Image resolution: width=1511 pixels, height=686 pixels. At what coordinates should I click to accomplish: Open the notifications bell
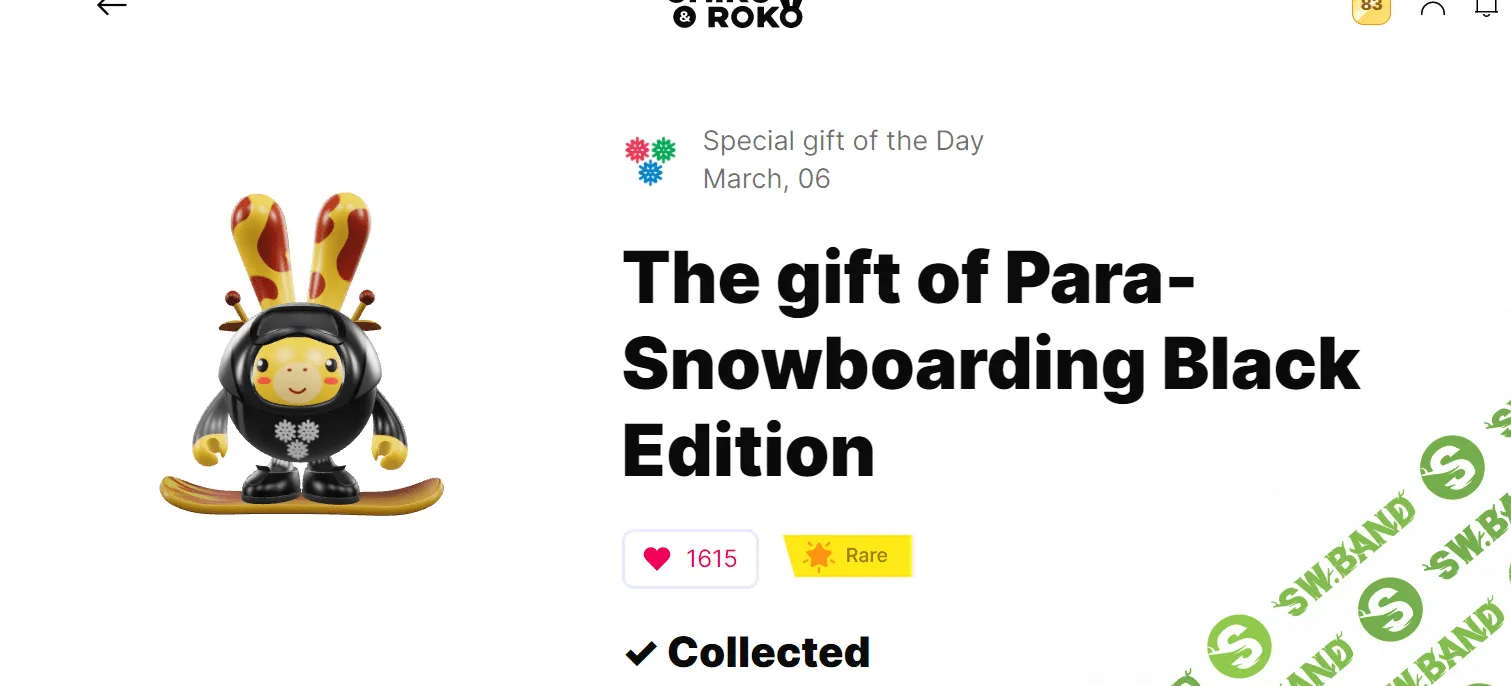pyautogui.click(x=1487, y=8)
